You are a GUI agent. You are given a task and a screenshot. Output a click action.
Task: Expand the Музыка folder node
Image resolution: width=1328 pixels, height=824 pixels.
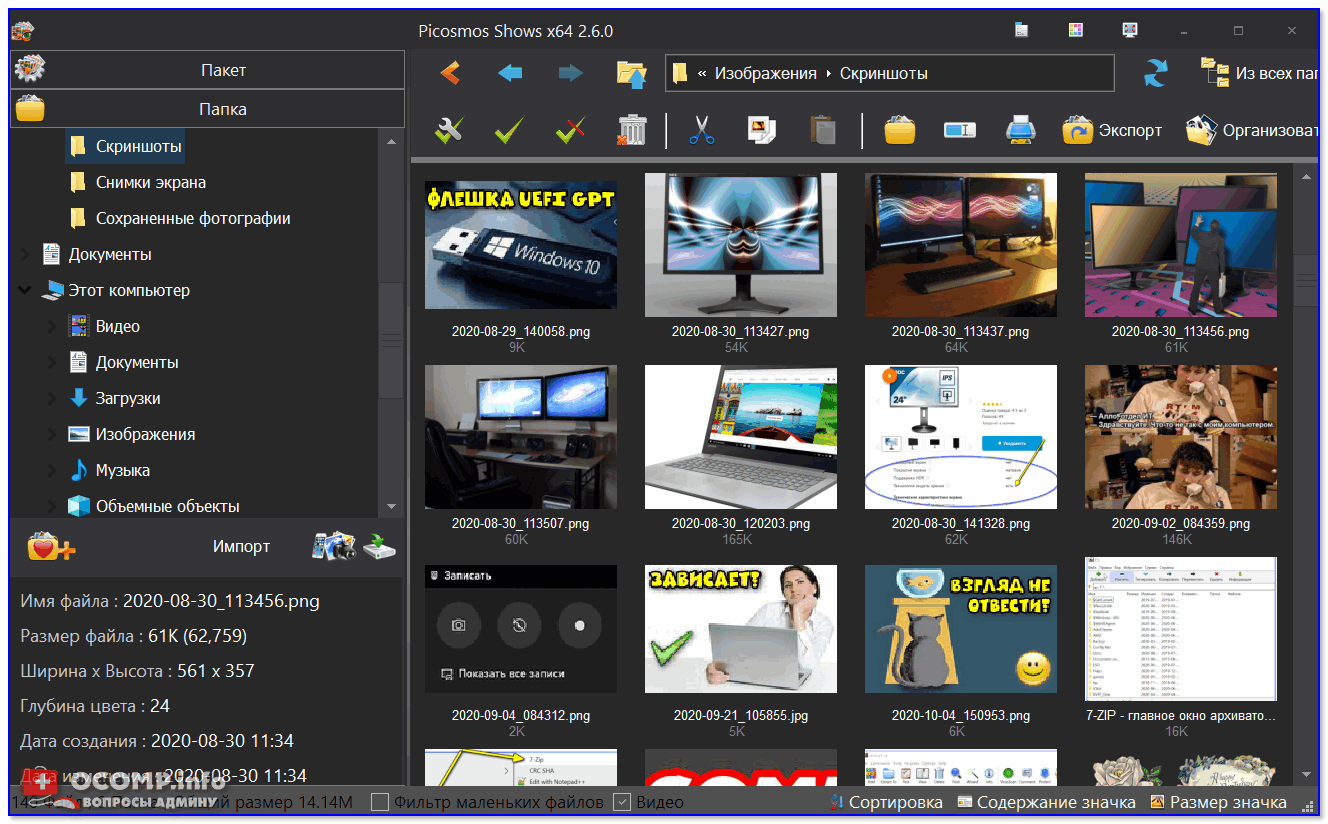tap(52, 470)
